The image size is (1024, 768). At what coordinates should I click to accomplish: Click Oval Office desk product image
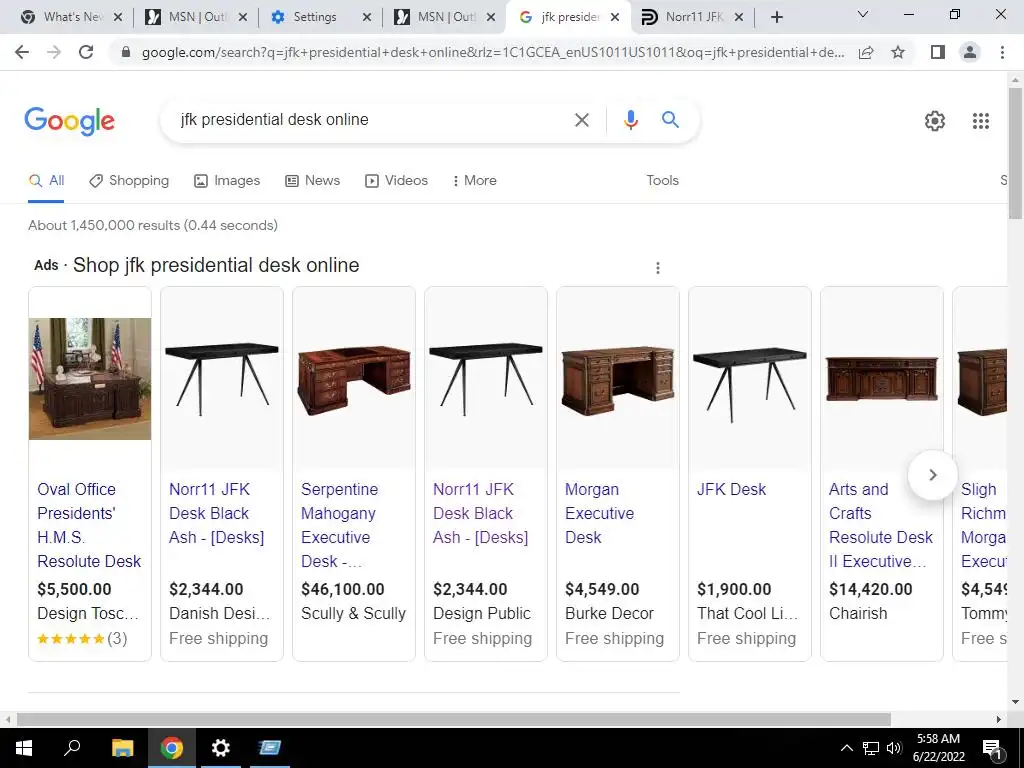coord(90,379)
